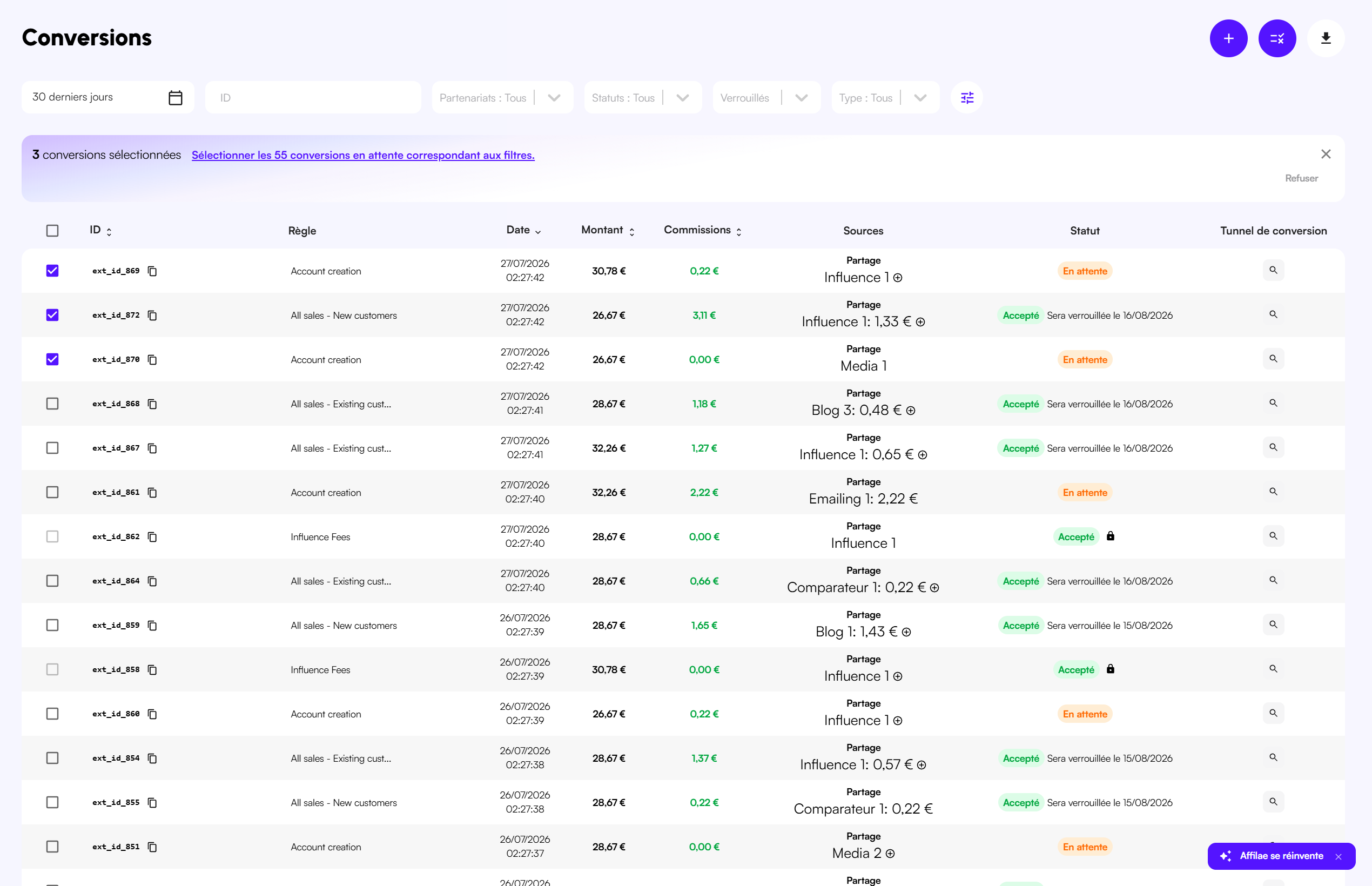Sort table by ID column

[x=100, y=230]
